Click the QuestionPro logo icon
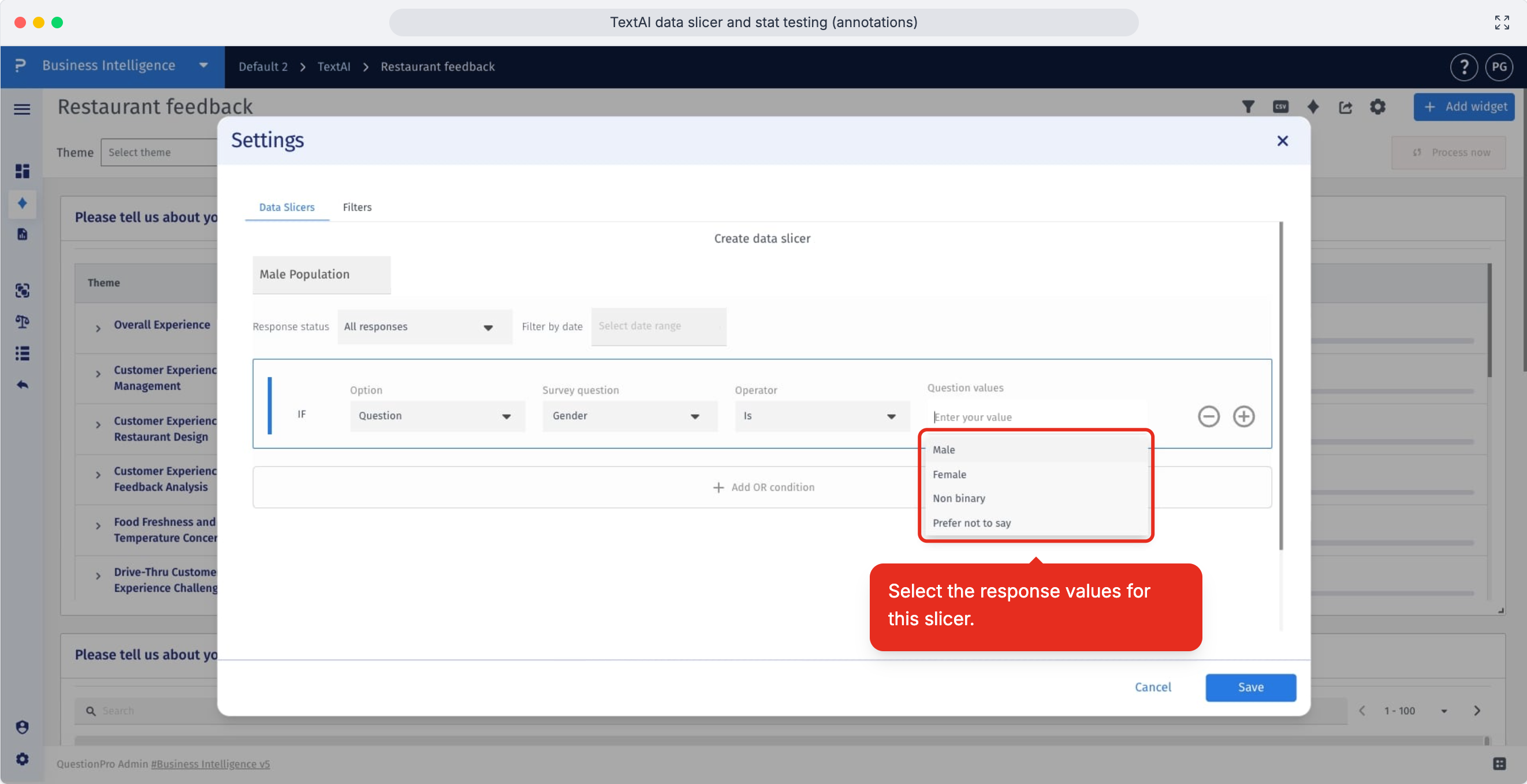This screenshot has height=784, width=1527. pyautogui.click(x=20, y=65)
